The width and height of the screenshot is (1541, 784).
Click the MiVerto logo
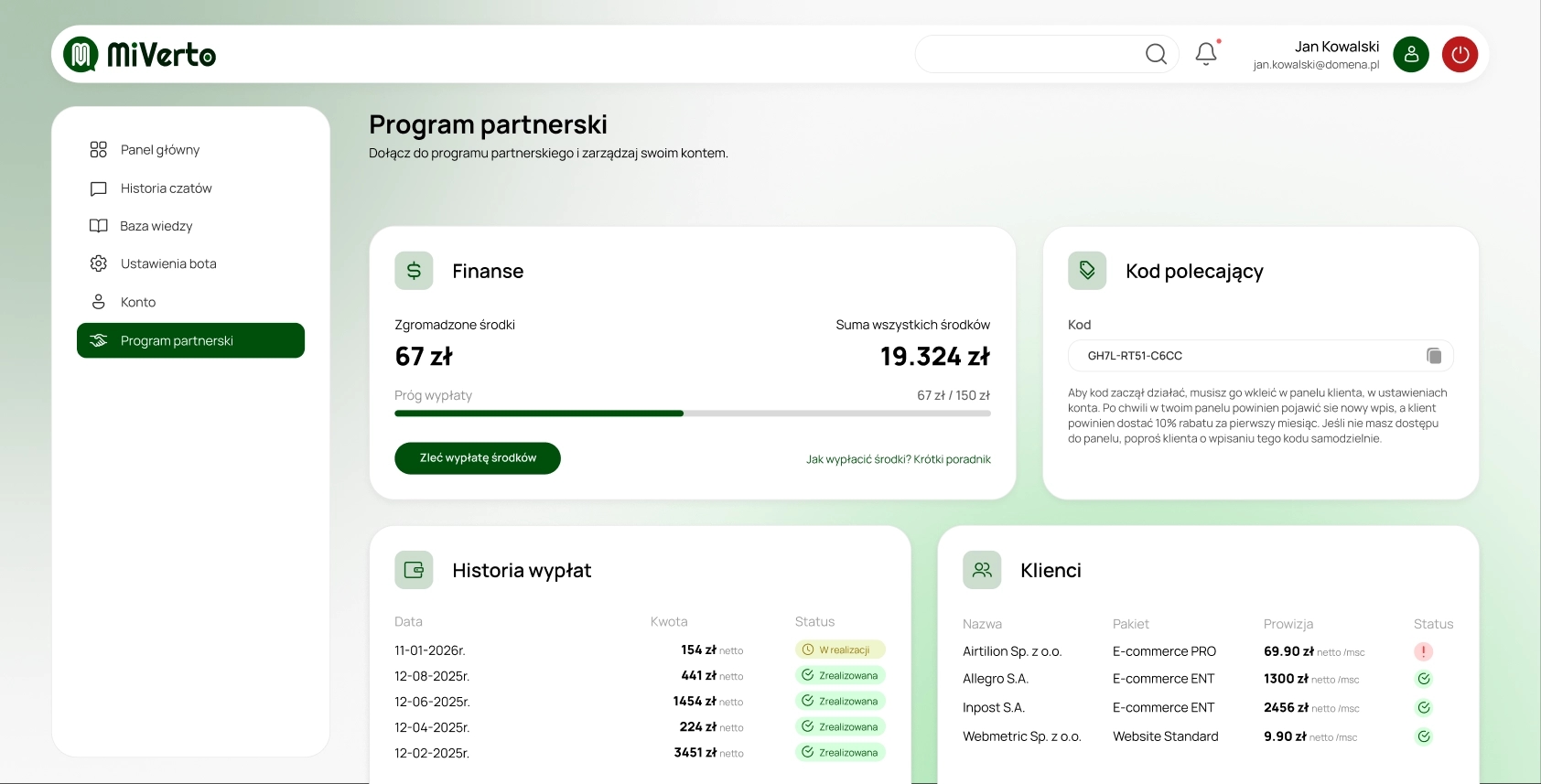click(139, 55)
